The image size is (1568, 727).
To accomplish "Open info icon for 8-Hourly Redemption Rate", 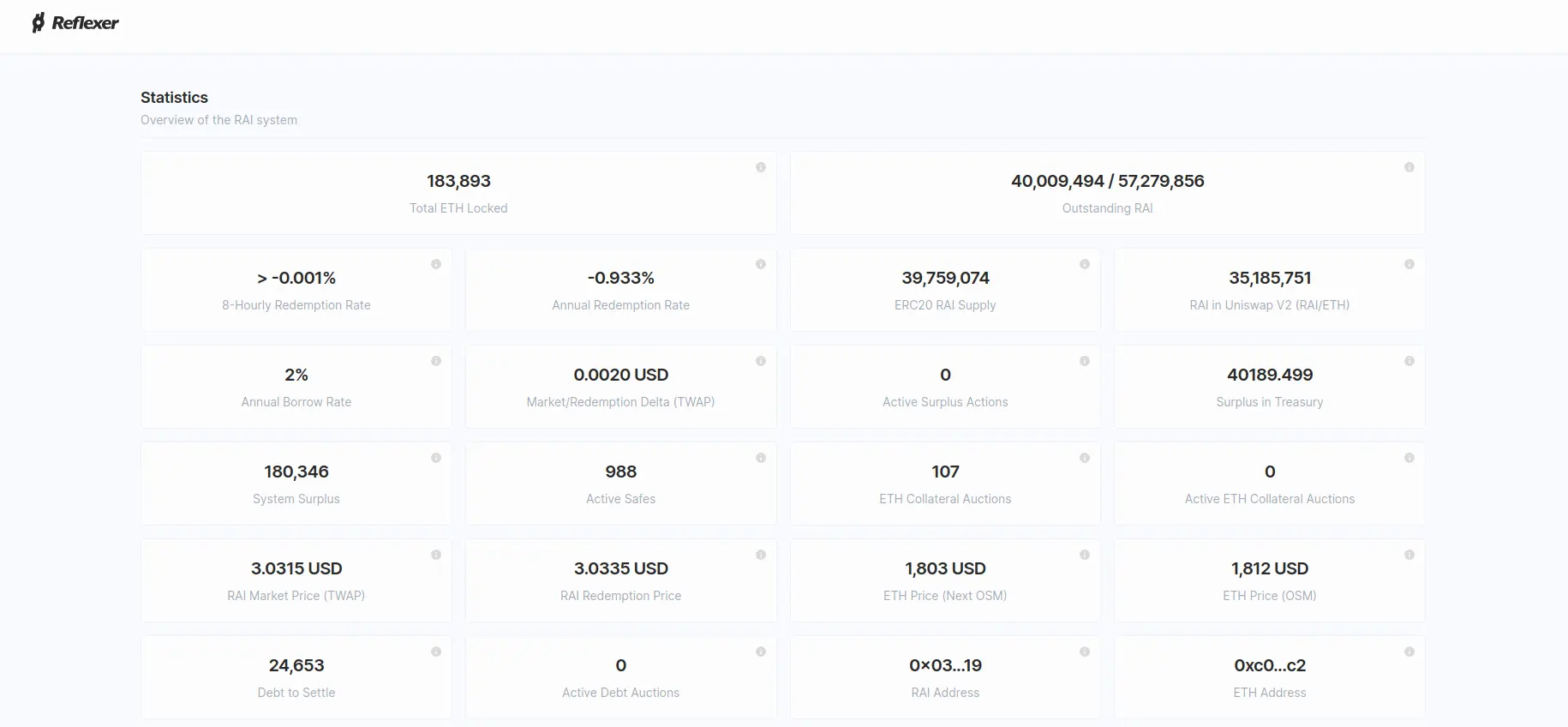I will pyautogui.click(x=436, y=264).
